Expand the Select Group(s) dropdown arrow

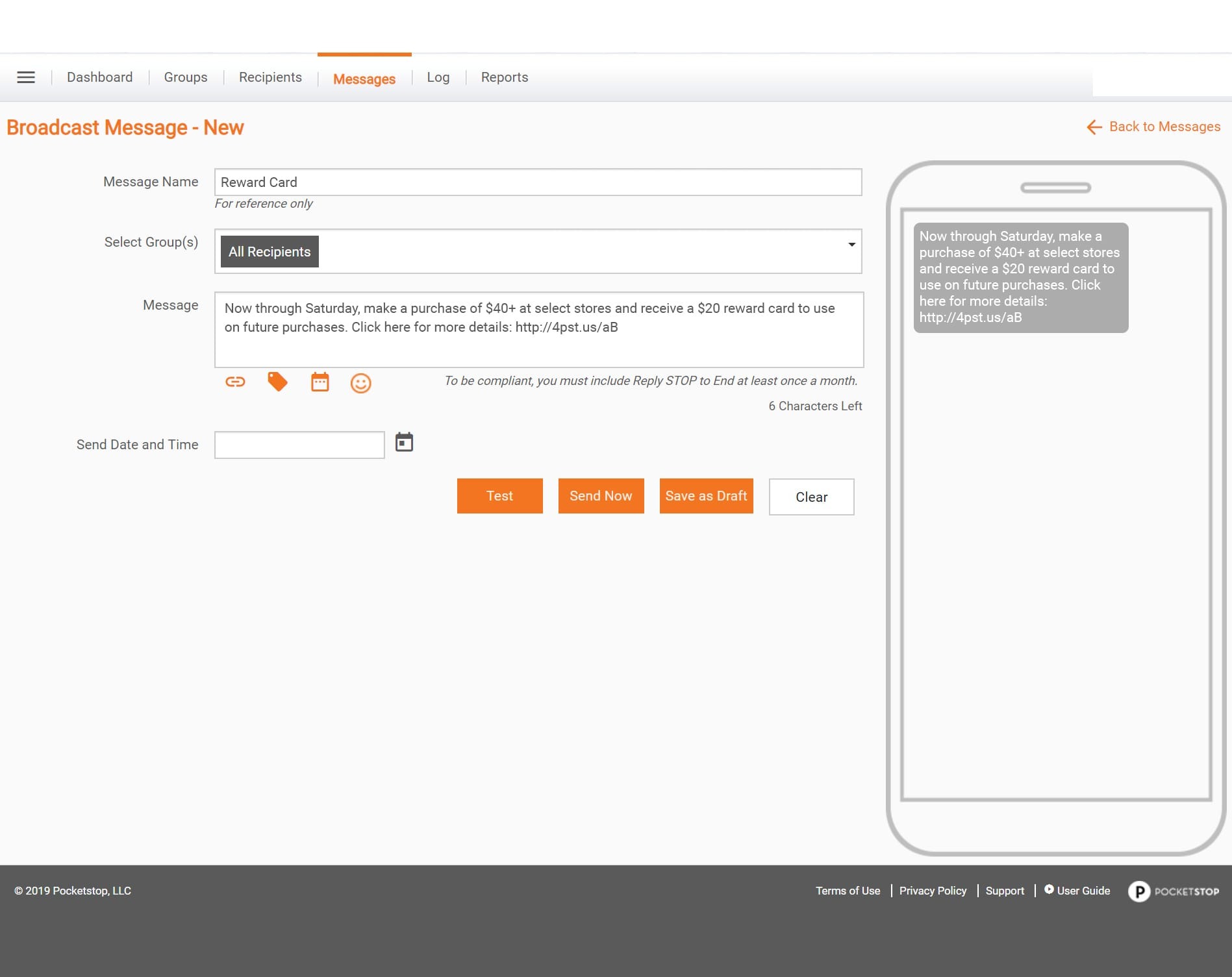click(851, 245)
